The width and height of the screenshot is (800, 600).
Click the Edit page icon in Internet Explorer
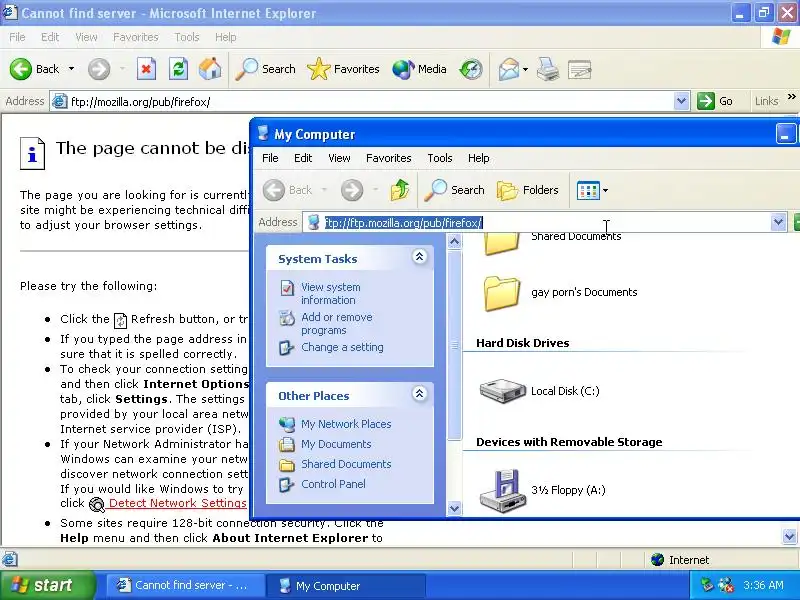click(580, 69)
